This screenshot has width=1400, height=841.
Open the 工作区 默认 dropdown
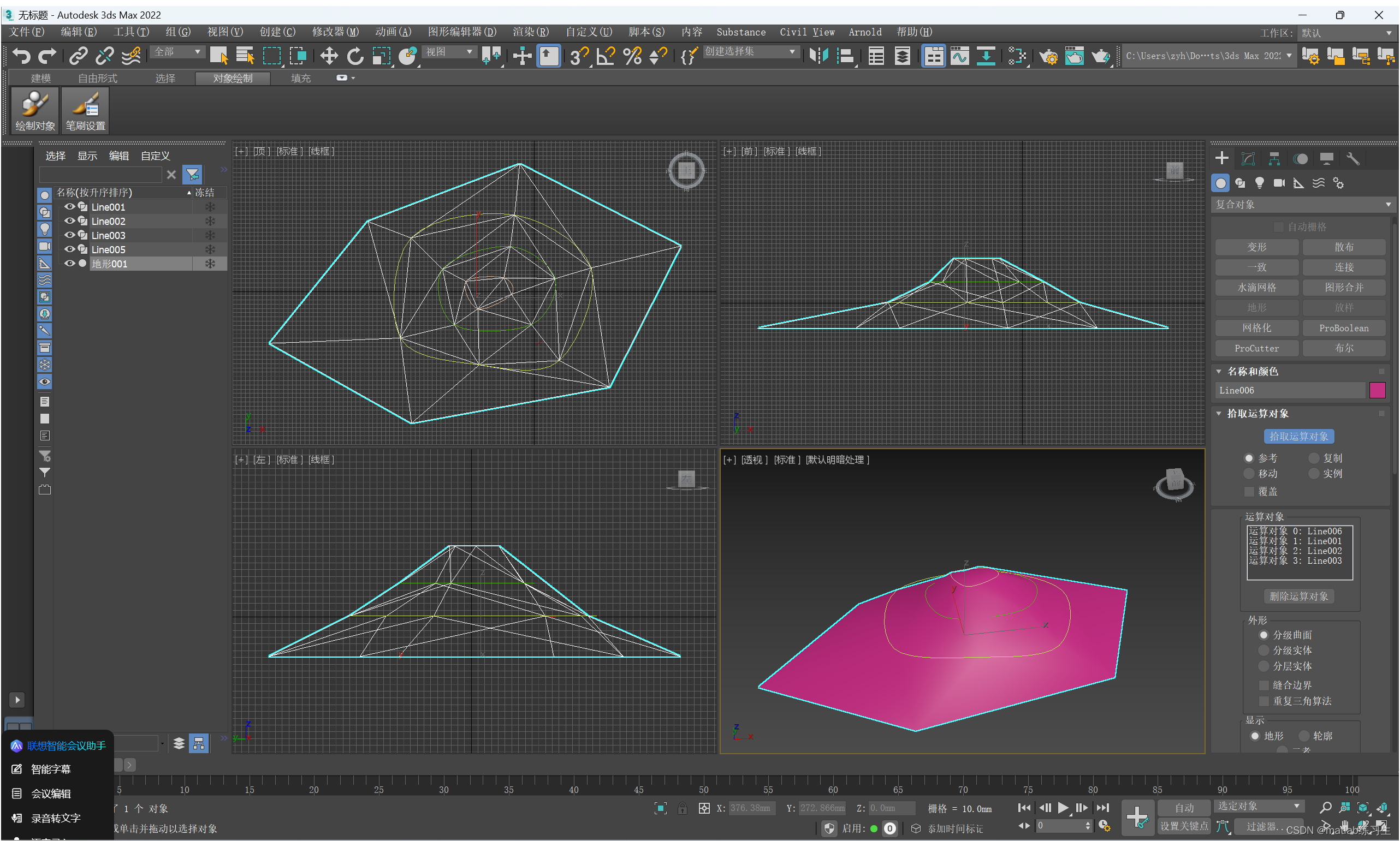1345,33
